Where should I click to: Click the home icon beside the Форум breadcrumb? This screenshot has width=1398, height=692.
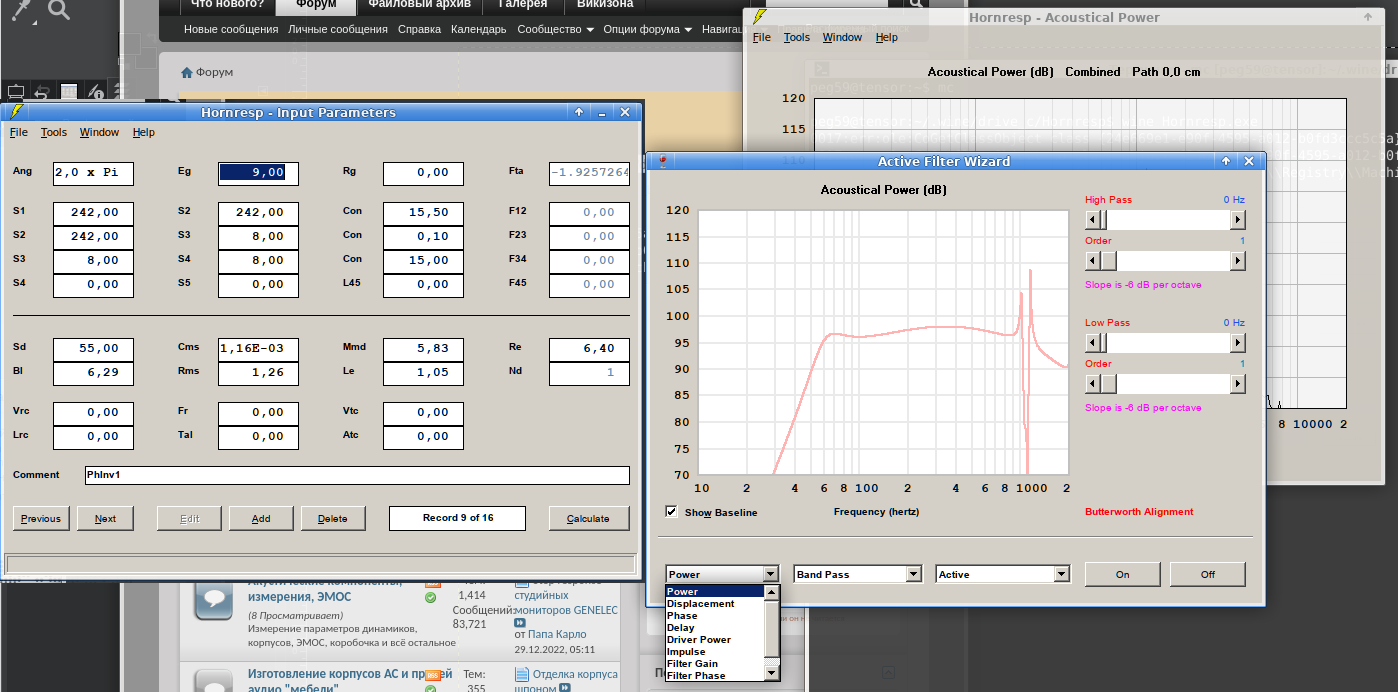[x=186, y=72]
